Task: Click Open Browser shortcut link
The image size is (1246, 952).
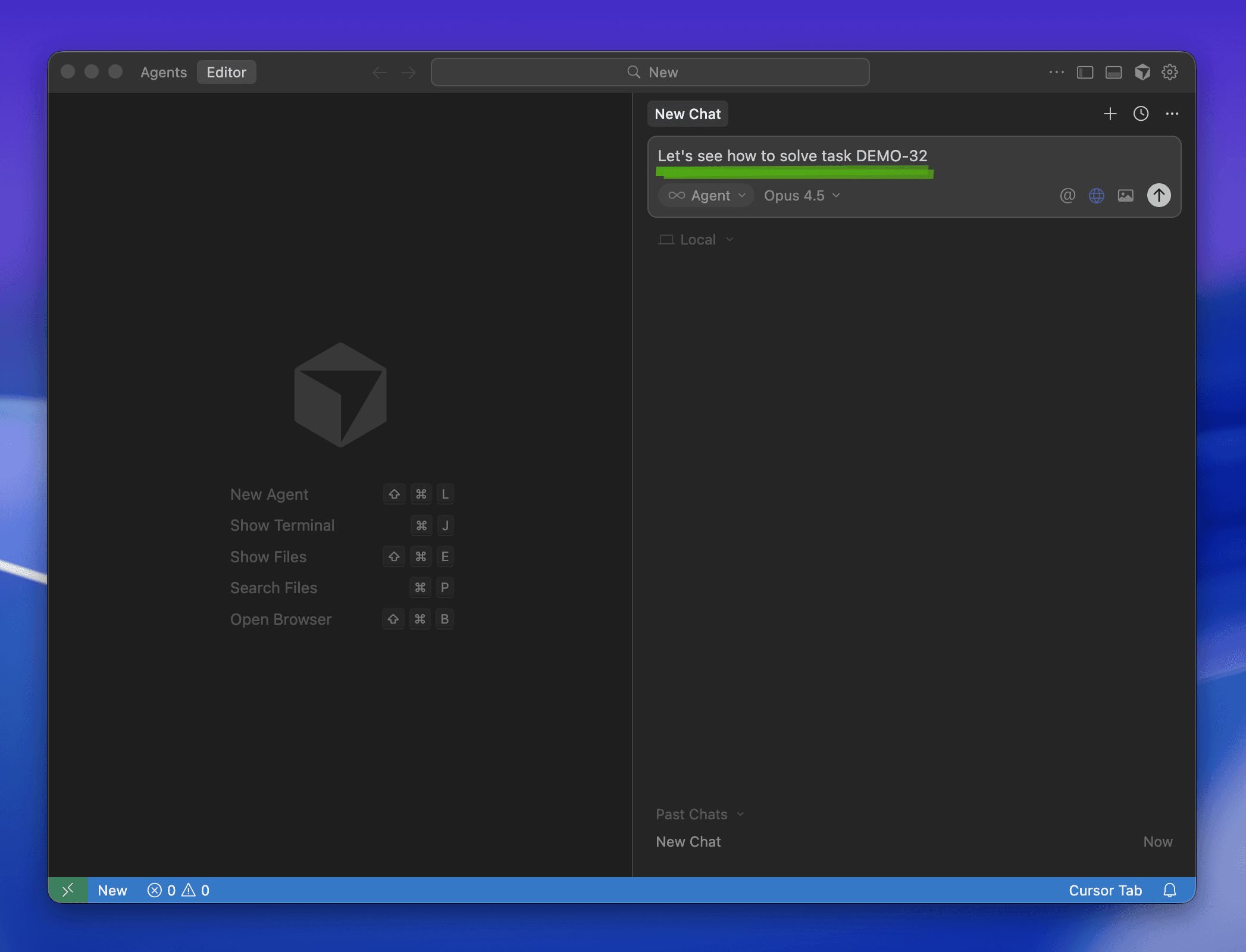Action: pos(280,619)
